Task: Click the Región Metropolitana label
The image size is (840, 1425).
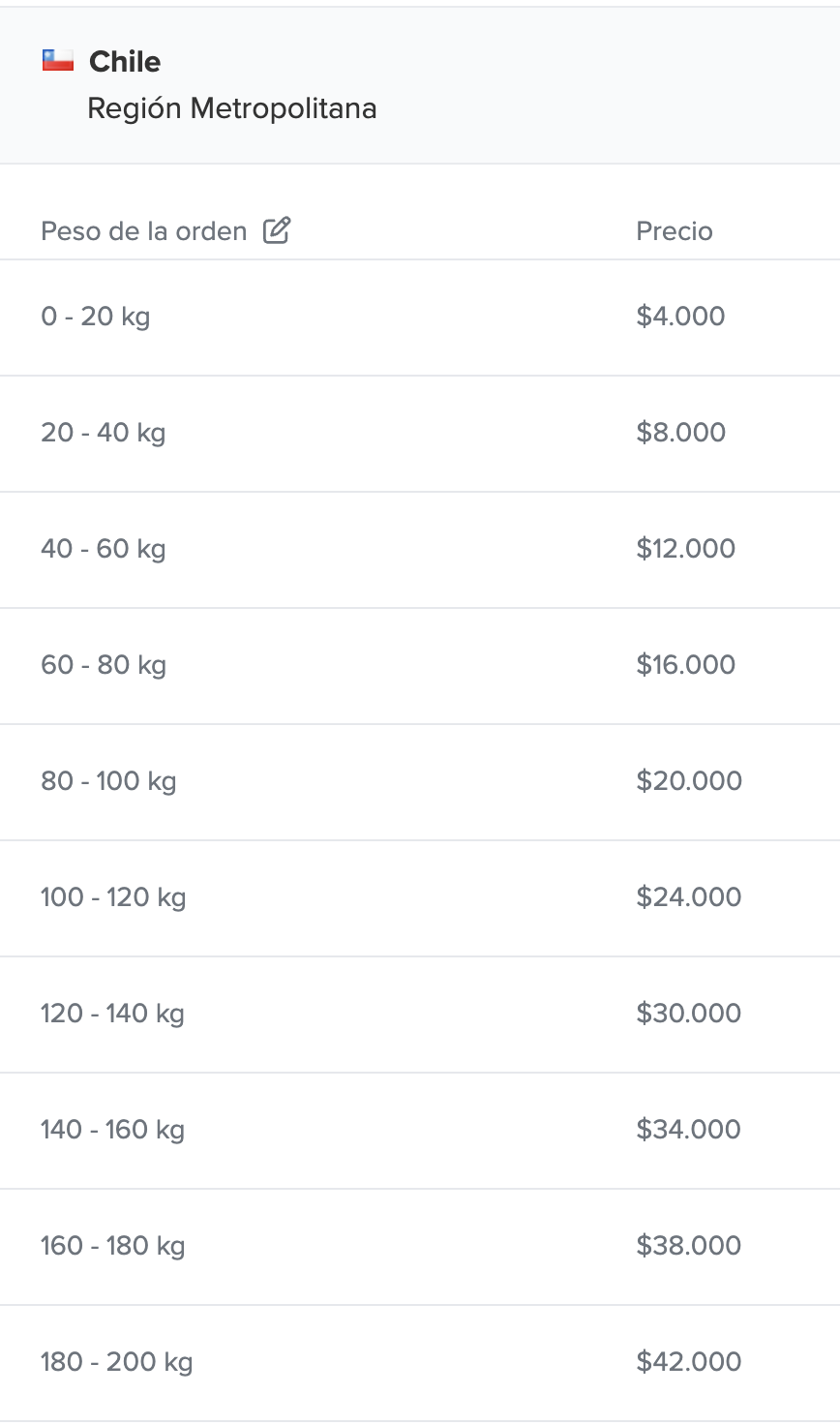Action: [232, 108]
